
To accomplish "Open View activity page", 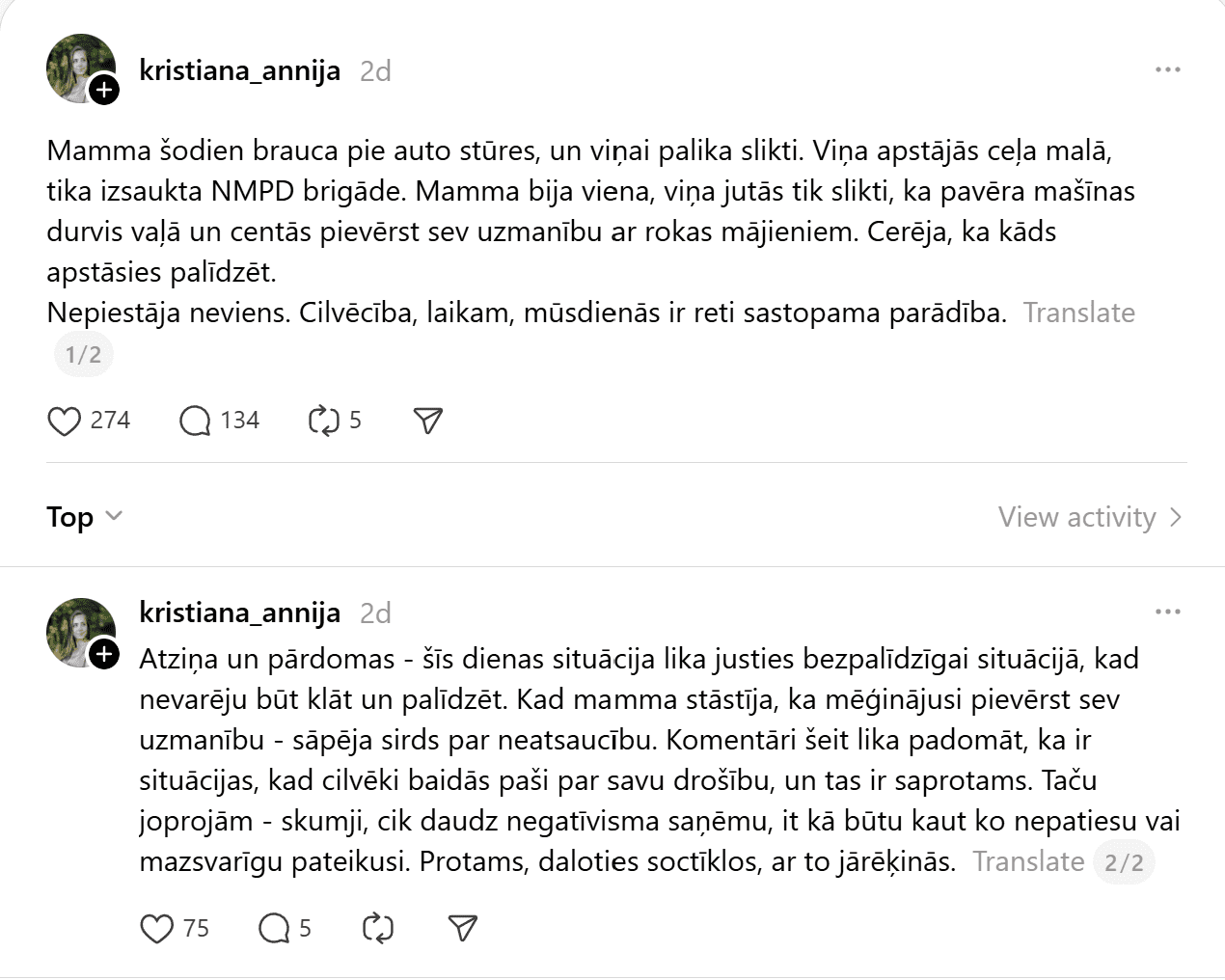I will coord(1089,518).
